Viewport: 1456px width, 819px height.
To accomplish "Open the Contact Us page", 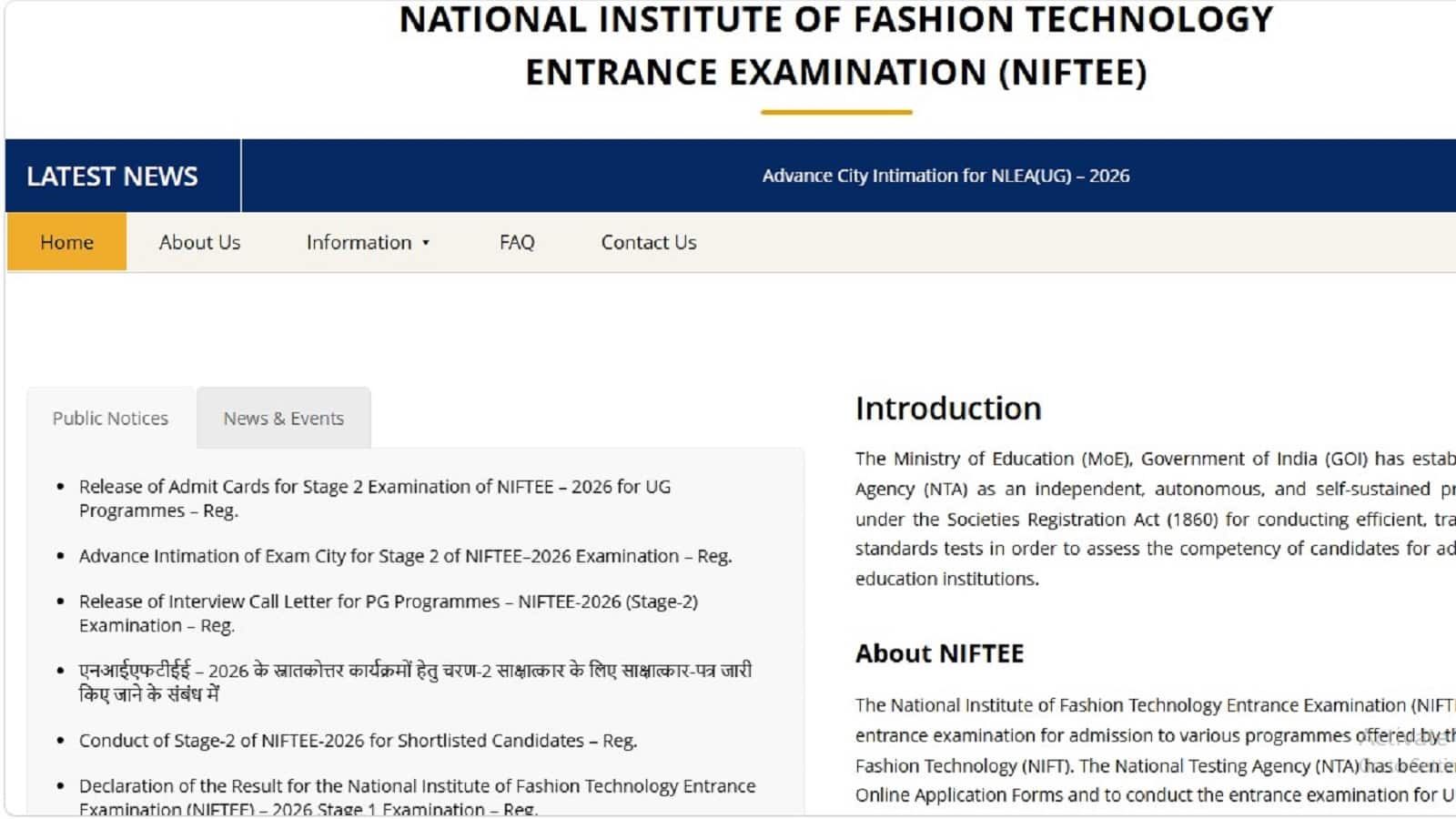I will click(649, 242).
